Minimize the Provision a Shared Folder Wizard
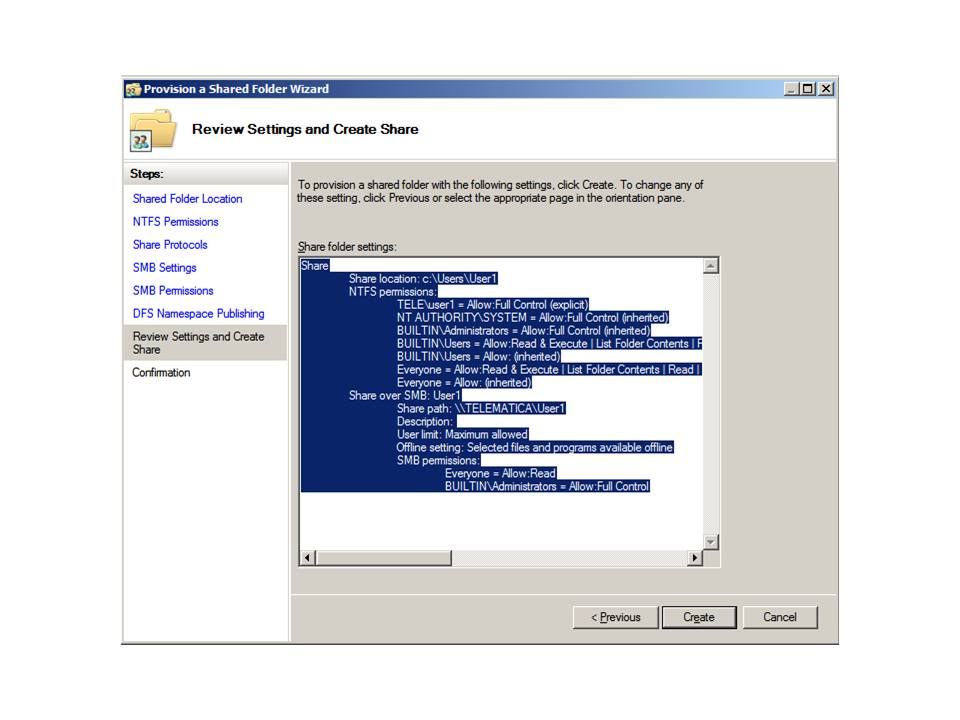The width and height of the screenshot is (960, 720). [x=792, y=89]
